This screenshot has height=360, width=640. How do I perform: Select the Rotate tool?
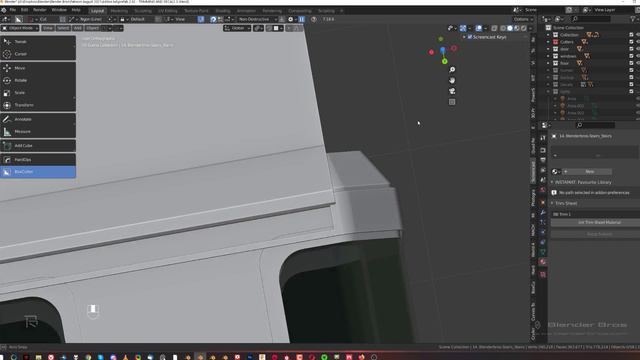[38, 80]
